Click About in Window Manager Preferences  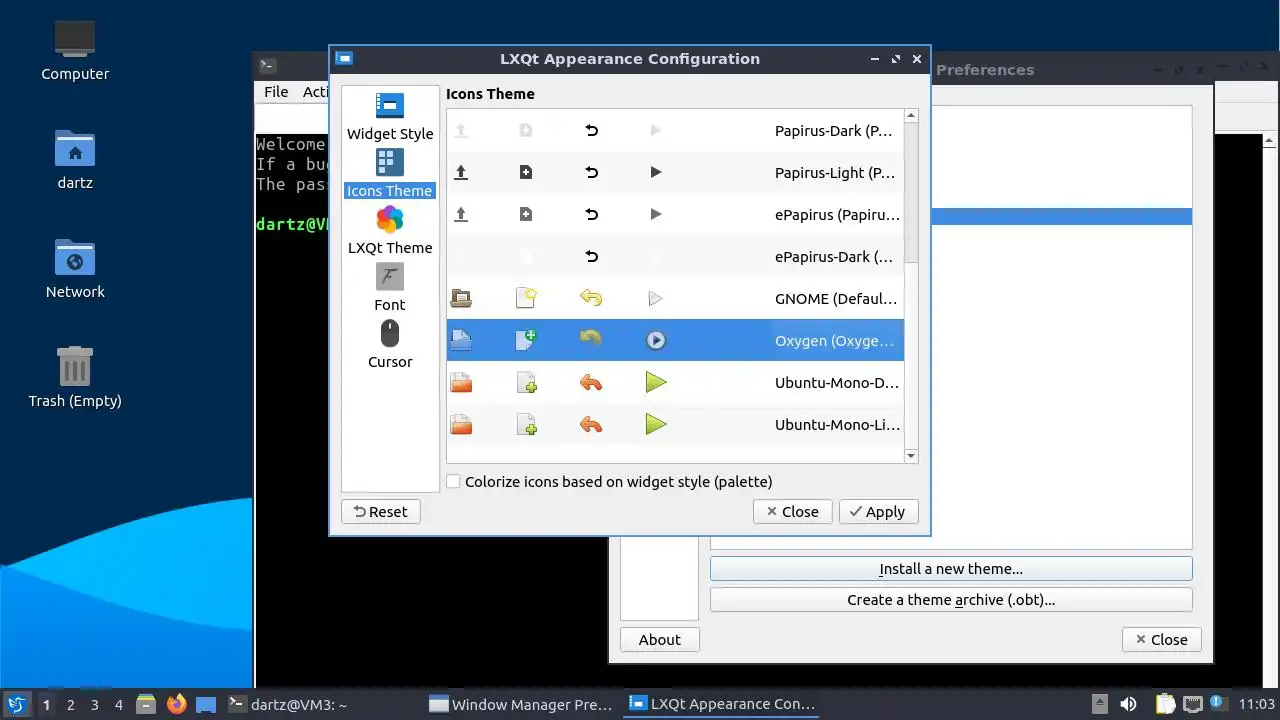[660, 640]
